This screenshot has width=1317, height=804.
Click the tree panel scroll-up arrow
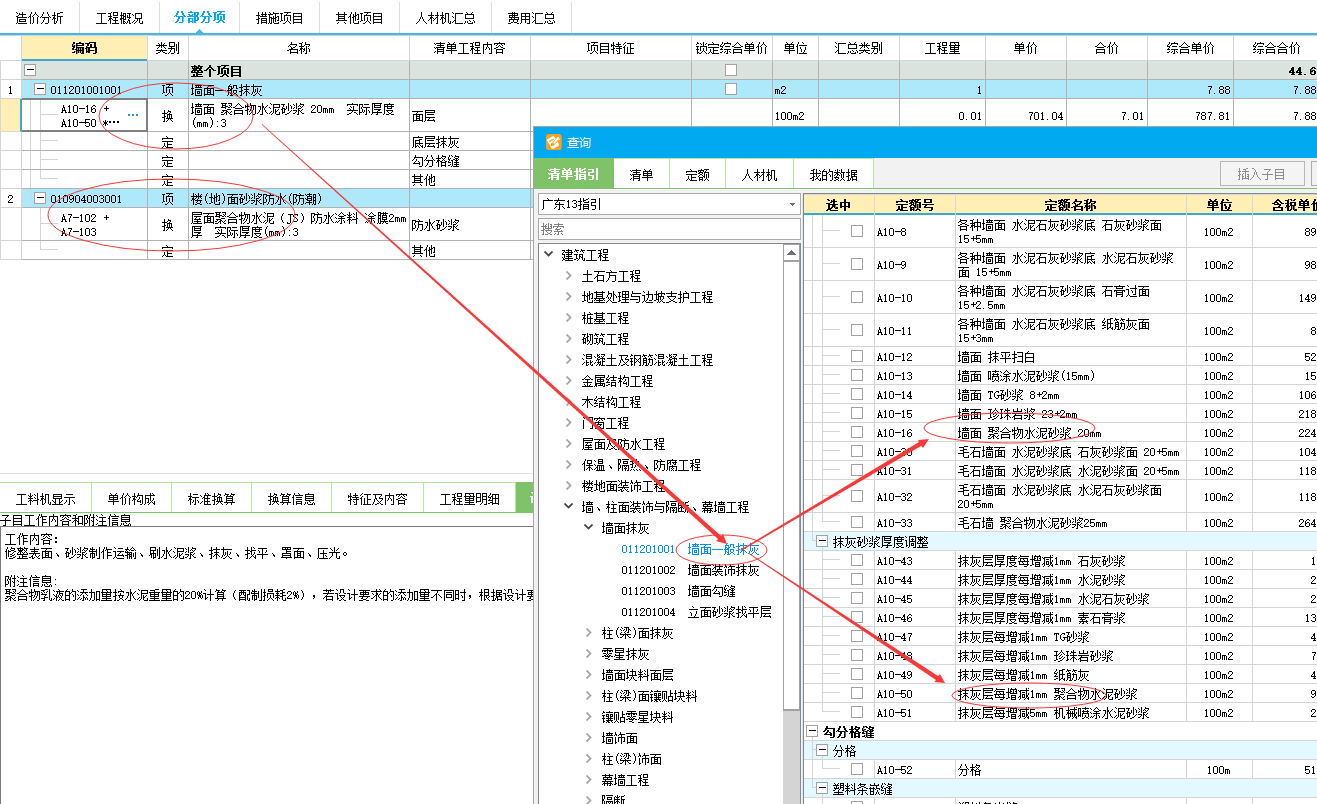click(x=792, y=254)
